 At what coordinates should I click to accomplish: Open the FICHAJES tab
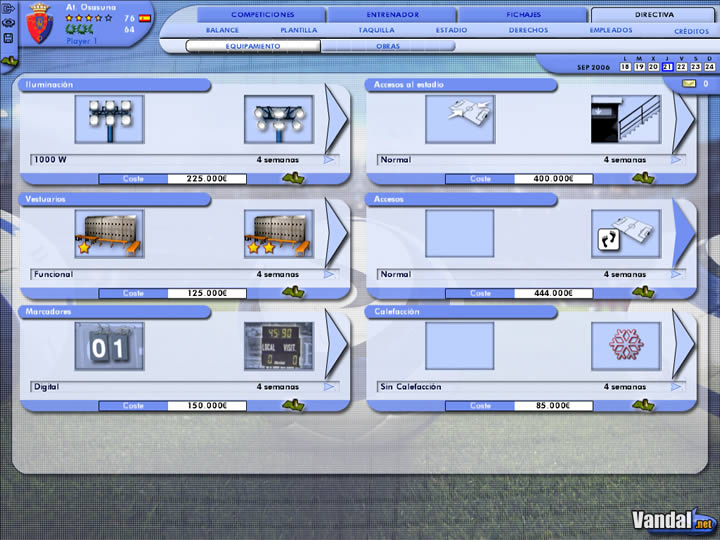(523, 15)
